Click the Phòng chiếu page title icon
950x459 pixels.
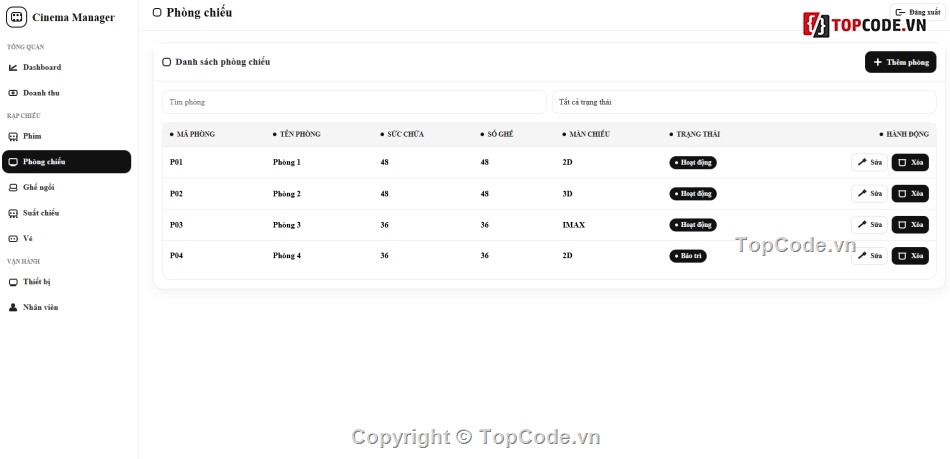pos(157,13)
